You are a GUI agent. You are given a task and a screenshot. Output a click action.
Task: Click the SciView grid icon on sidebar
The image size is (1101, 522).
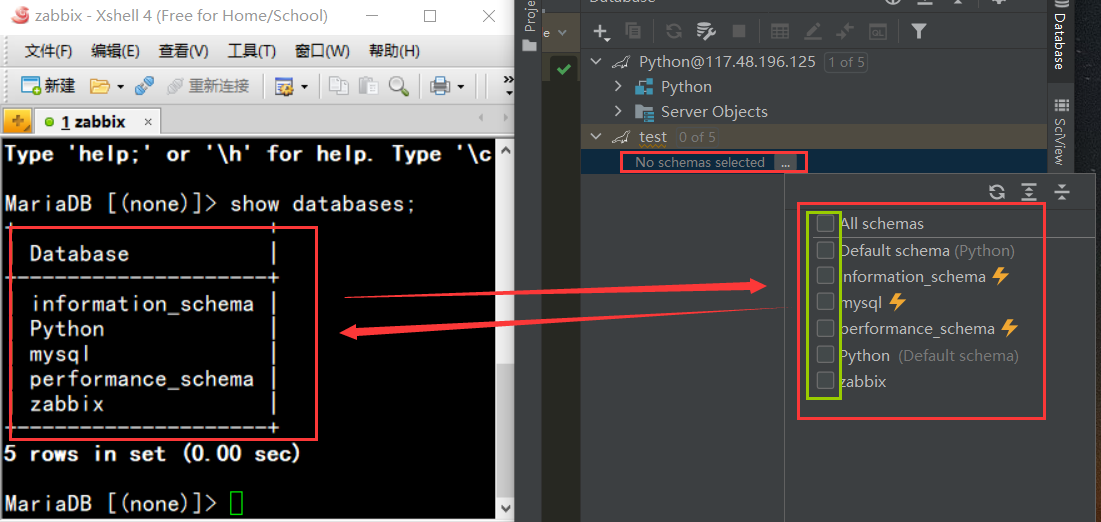[1062, 105]
